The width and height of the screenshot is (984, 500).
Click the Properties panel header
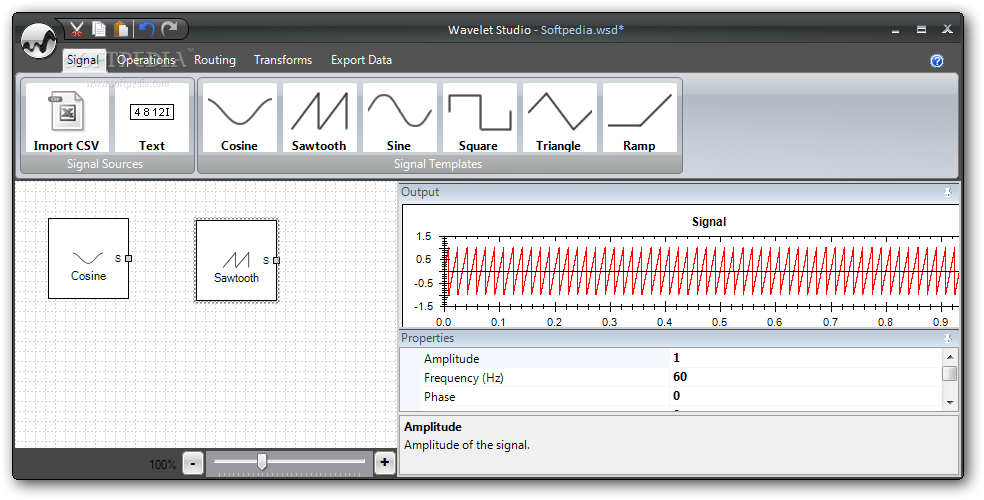(x=679, y=338)
